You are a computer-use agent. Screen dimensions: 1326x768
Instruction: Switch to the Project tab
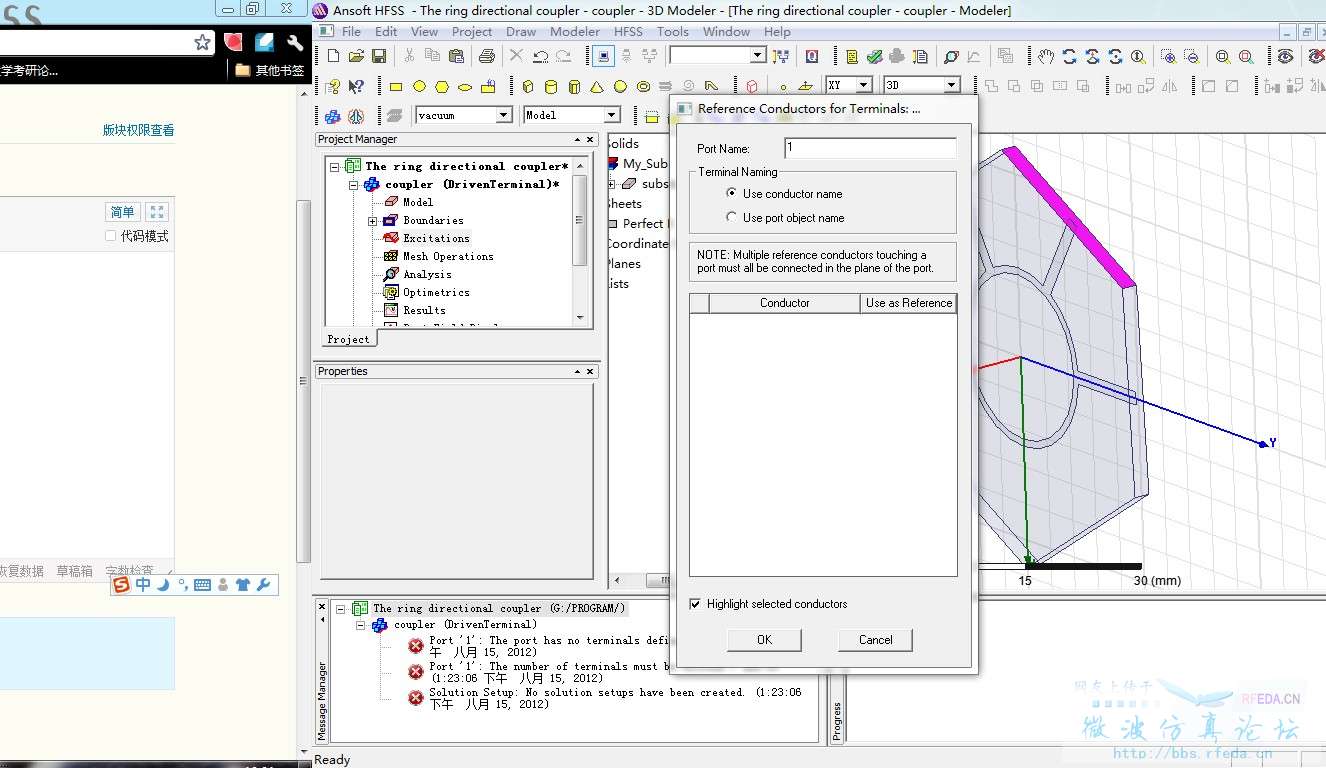click(x=348, y=339)
